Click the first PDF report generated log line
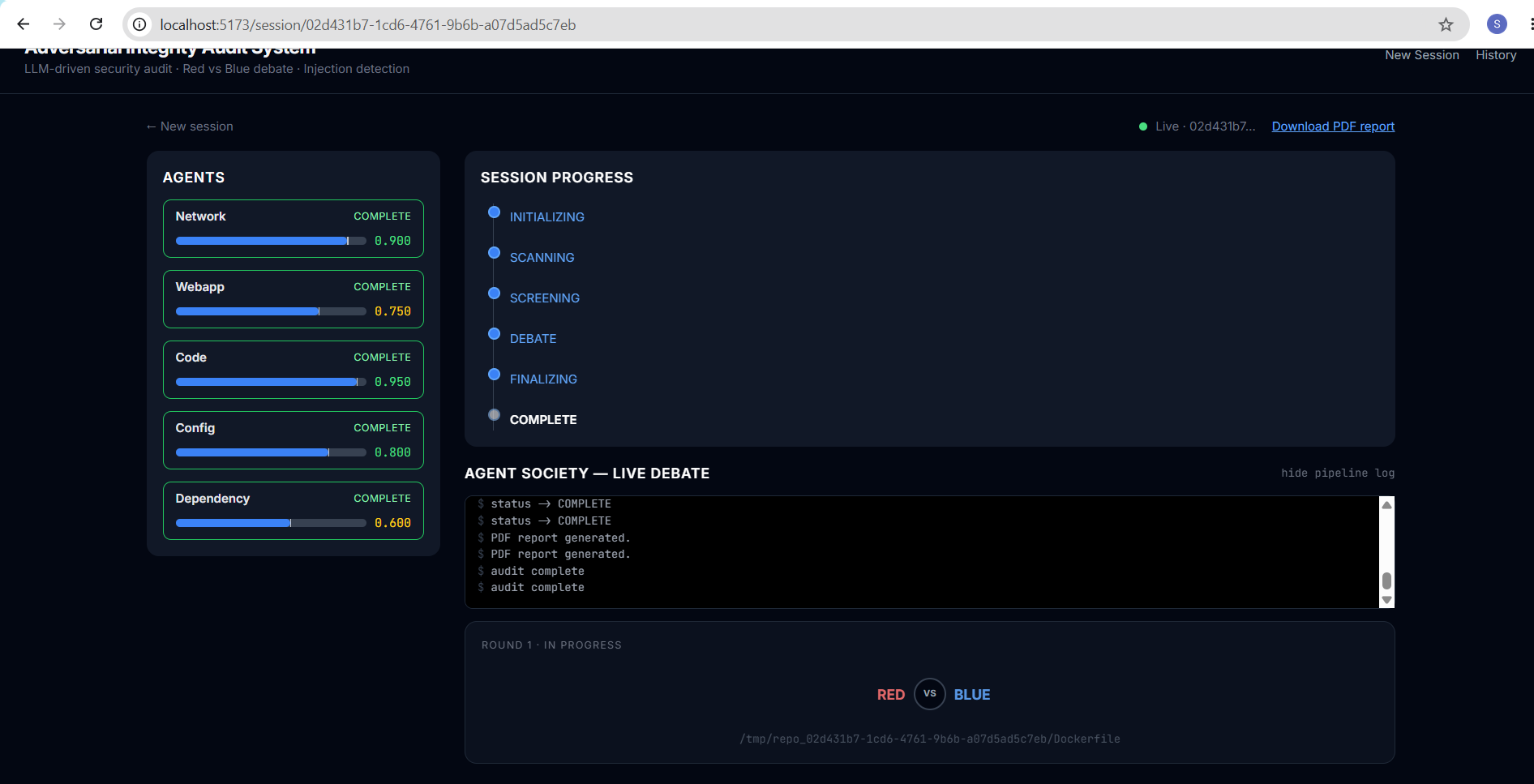The height and width of the screenshot is (784, 1534). (560, 538)
